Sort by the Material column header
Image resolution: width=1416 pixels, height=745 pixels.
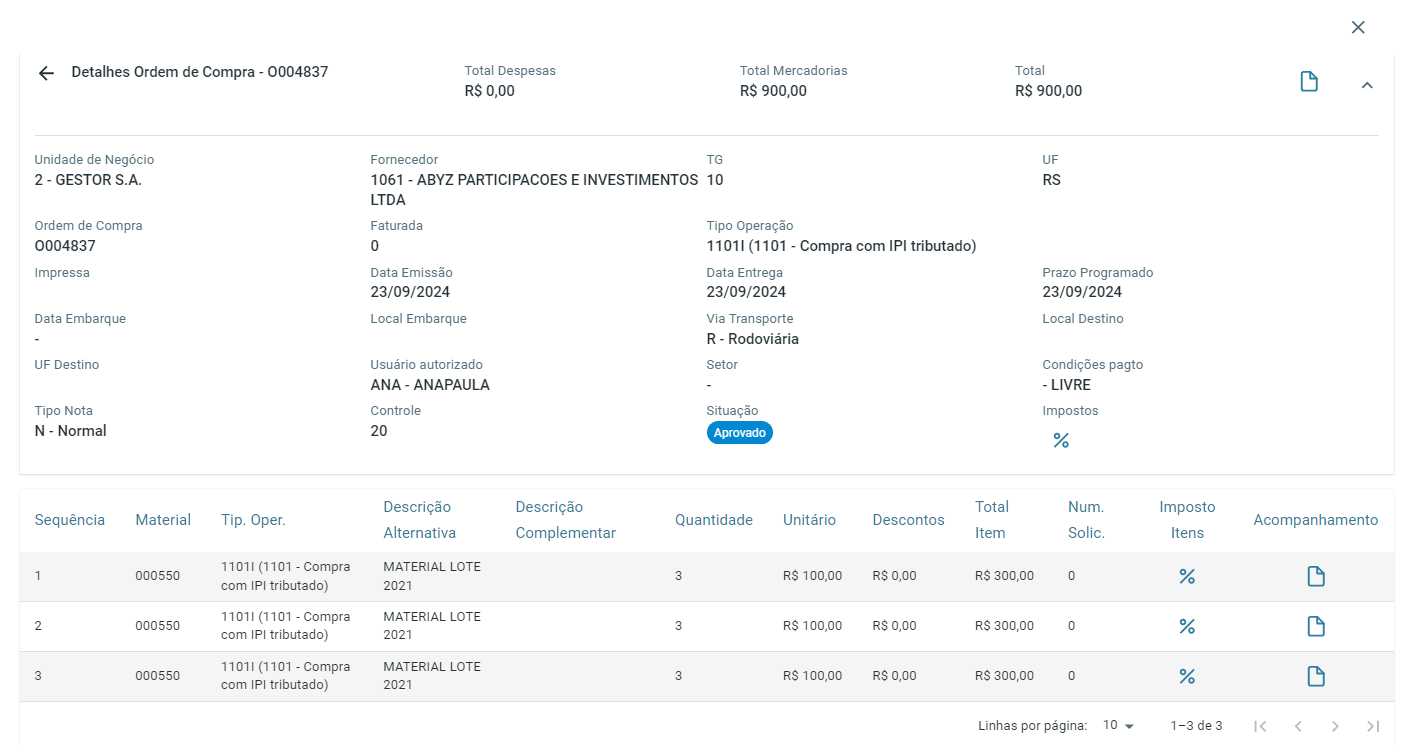[x=163, y=520]
